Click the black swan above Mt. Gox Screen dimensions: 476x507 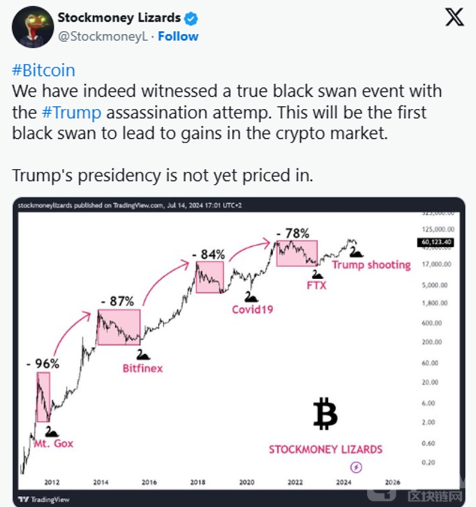click(51, 431)
